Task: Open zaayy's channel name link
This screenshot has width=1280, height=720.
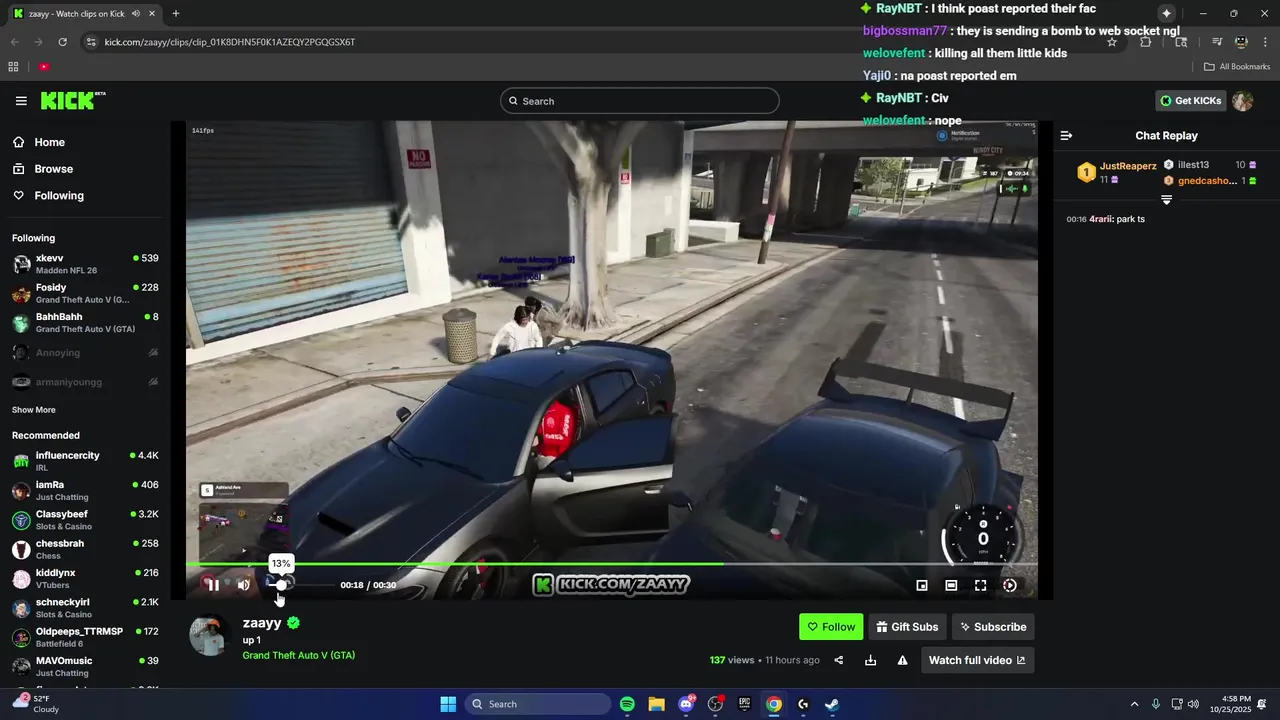Action: pos(262,622)
